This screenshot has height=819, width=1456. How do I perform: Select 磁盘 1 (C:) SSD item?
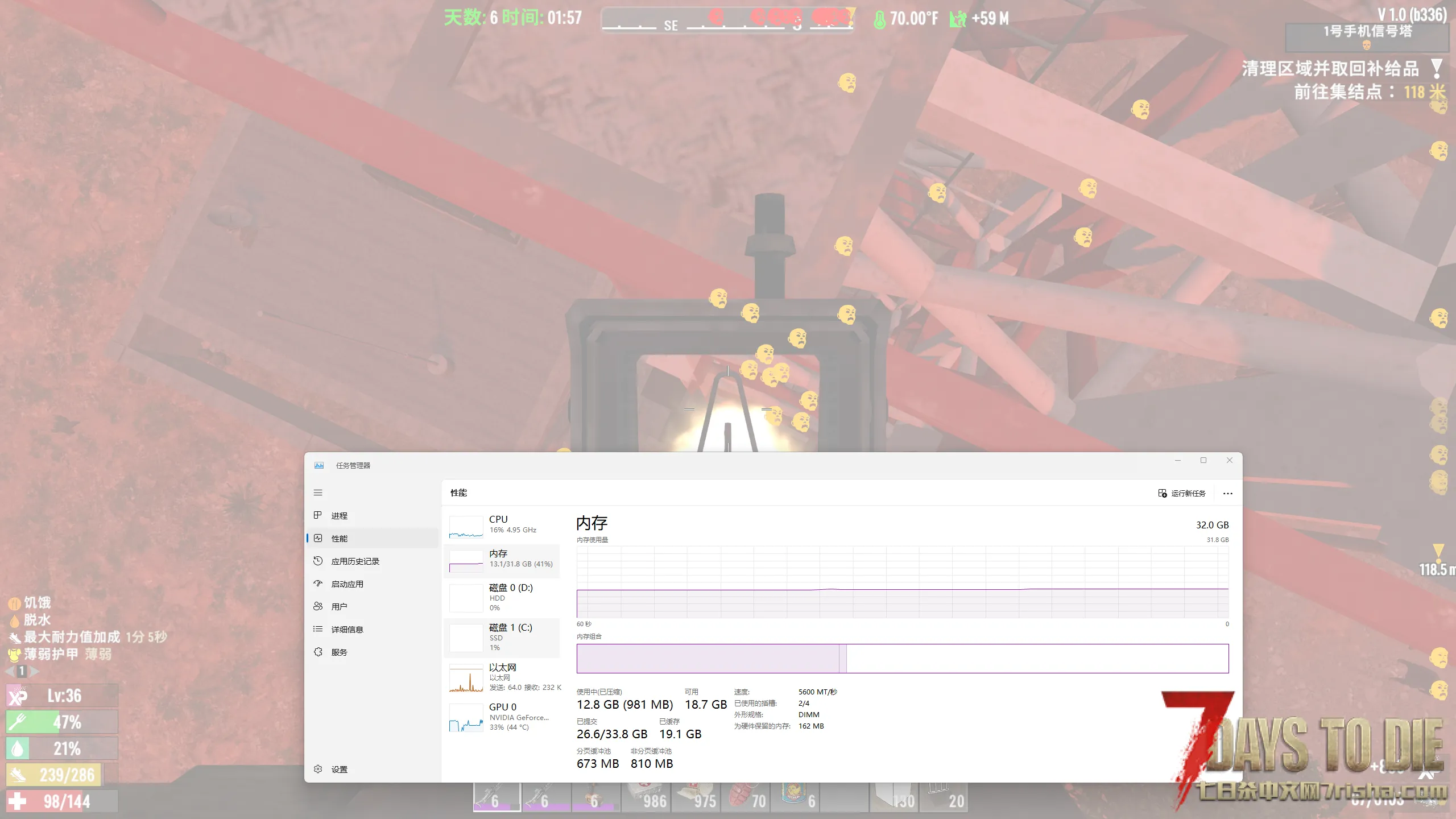click(502, 637)
